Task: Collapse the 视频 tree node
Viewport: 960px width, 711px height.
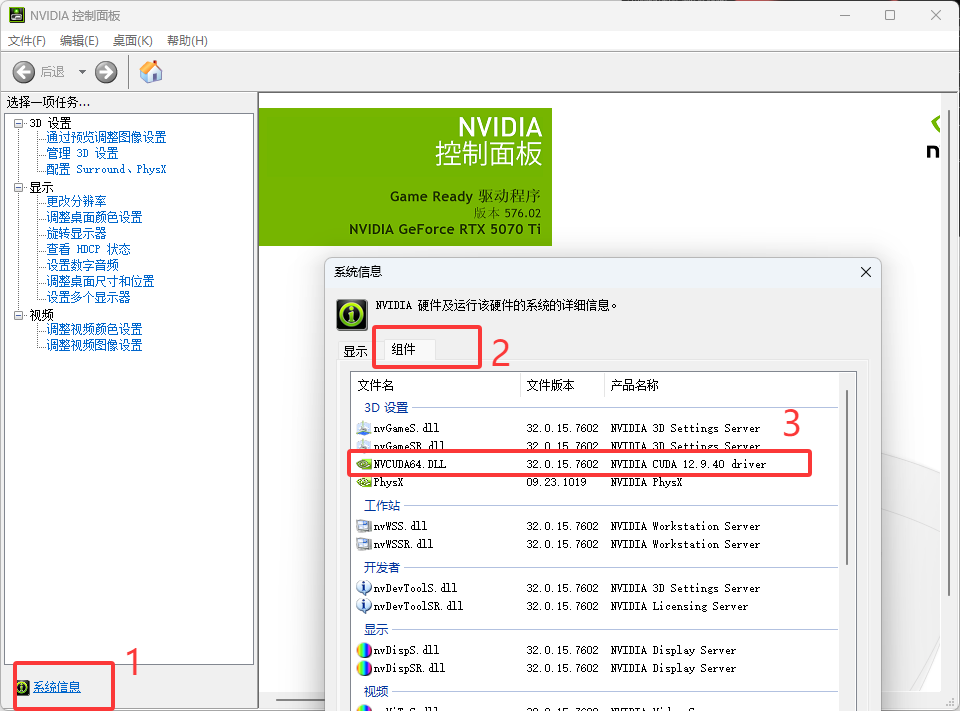Action: (x=18, y=315)
